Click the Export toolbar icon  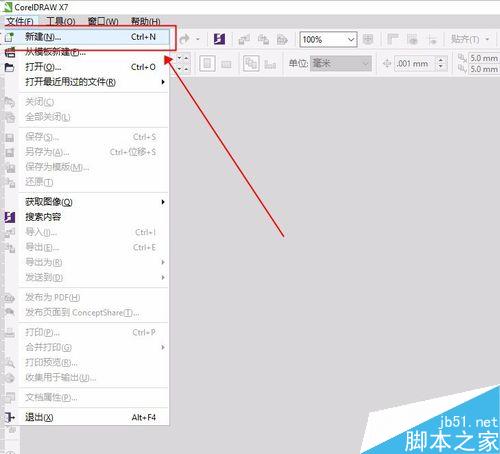(x=263, y=40)
